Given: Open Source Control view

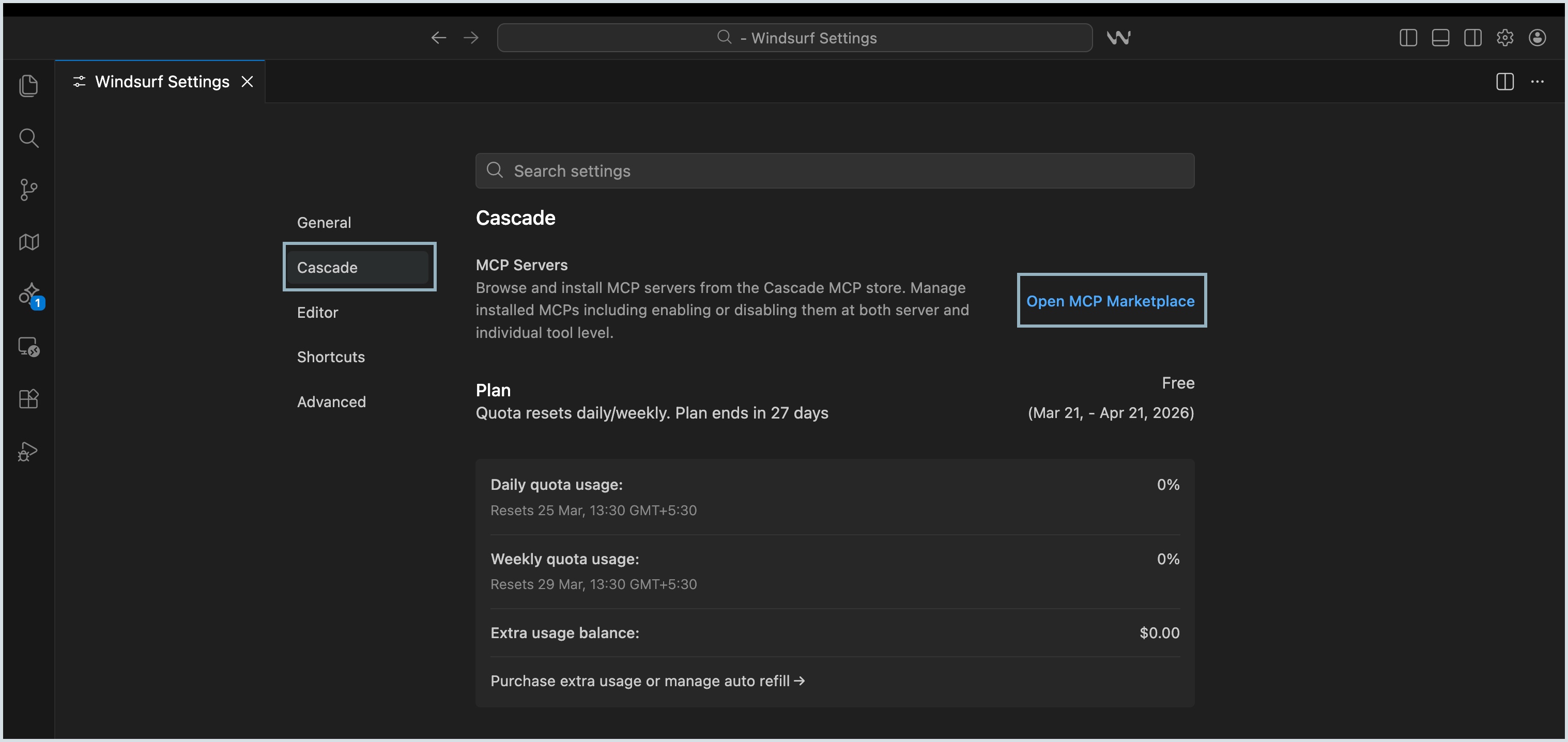Looking at the screenshot, I should 28,190.
